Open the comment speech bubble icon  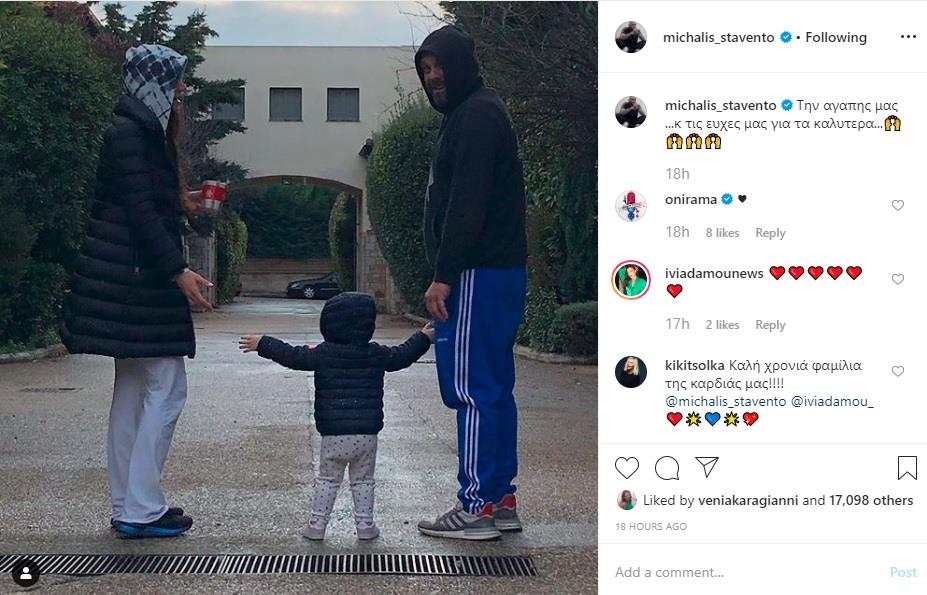click(x=667, y=468)
